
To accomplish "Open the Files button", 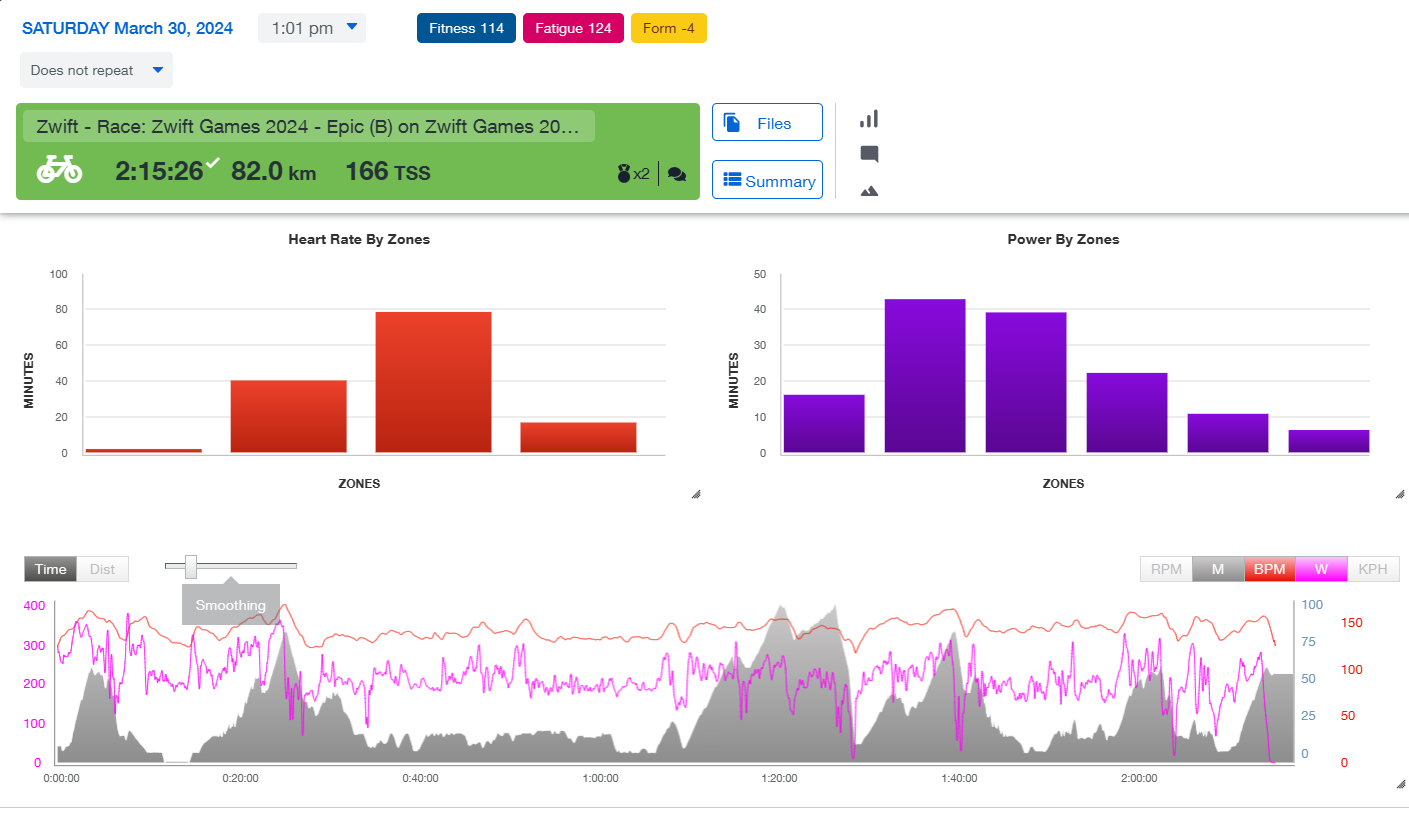I will coord(767,123).
